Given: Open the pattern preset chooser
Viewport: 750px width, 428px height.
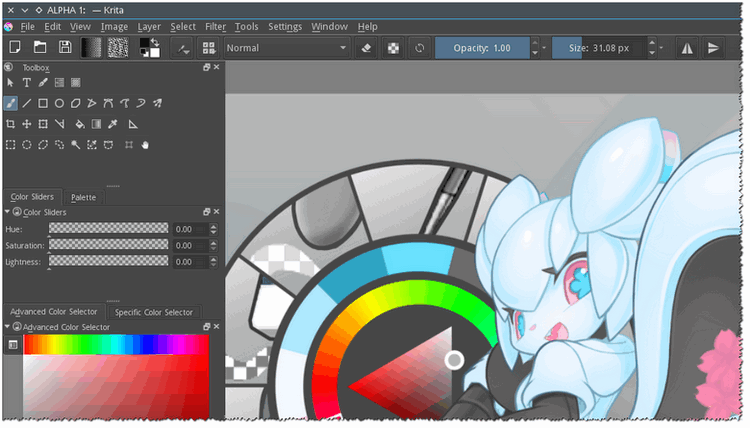Looking at the screenshot, I should [x=118, y=48].
